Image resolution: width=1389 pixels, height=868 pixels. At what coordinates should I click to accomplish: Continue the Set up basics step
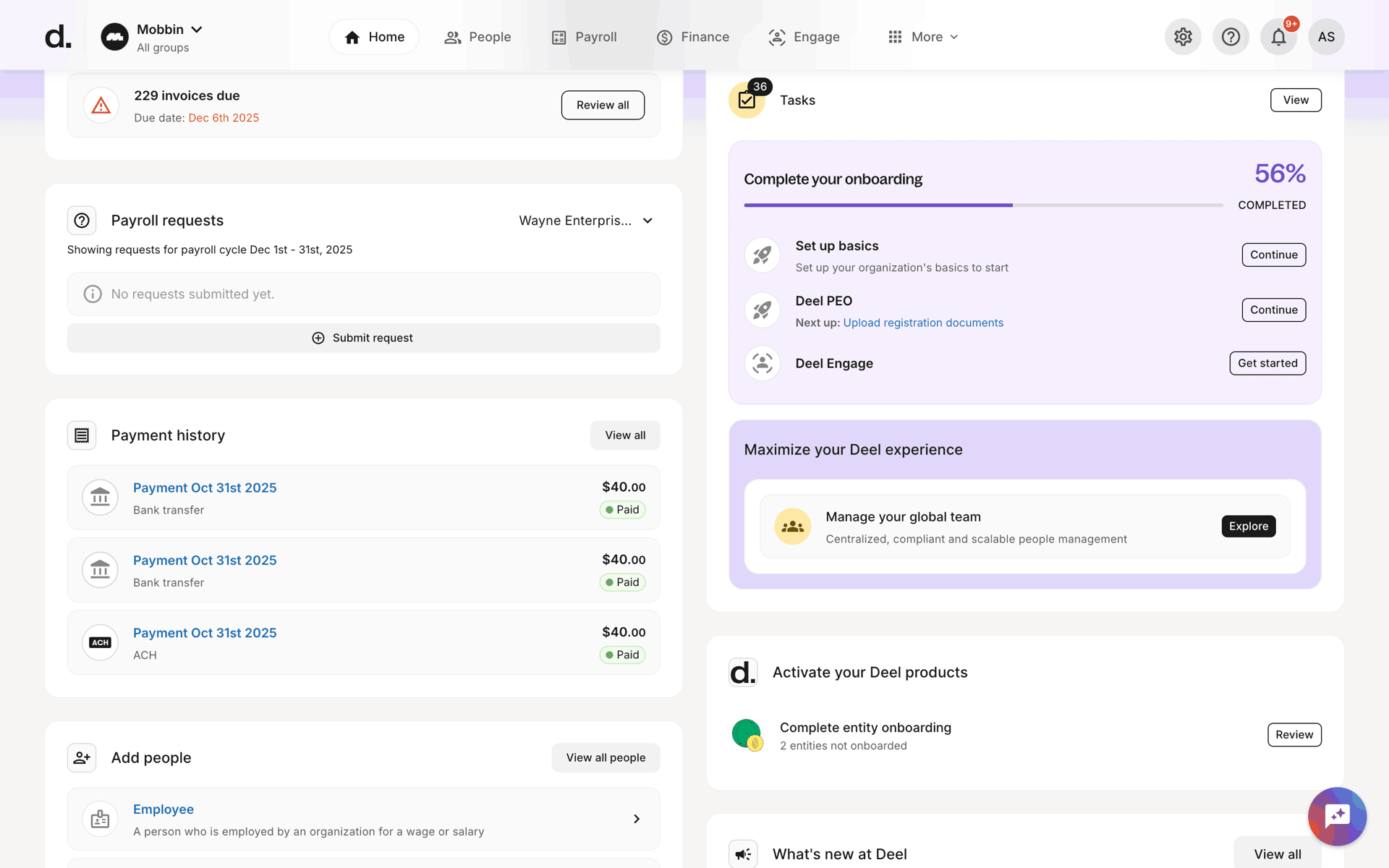[1274, 255]
